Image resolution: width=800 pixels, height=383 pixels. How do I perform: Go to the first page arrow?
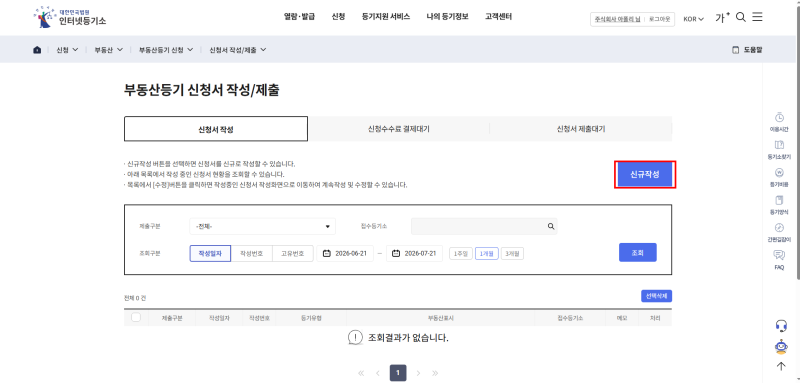[361, 373]
